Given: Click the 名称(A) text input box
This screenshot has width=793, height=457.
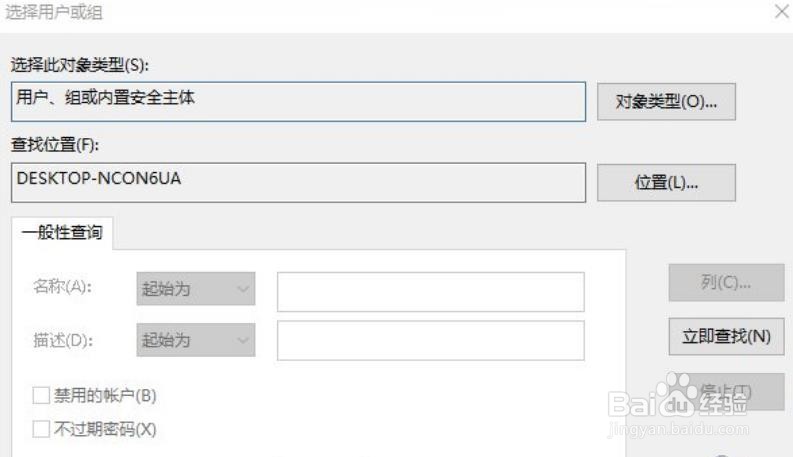Looking at the screenshot, I should point(431,292).
